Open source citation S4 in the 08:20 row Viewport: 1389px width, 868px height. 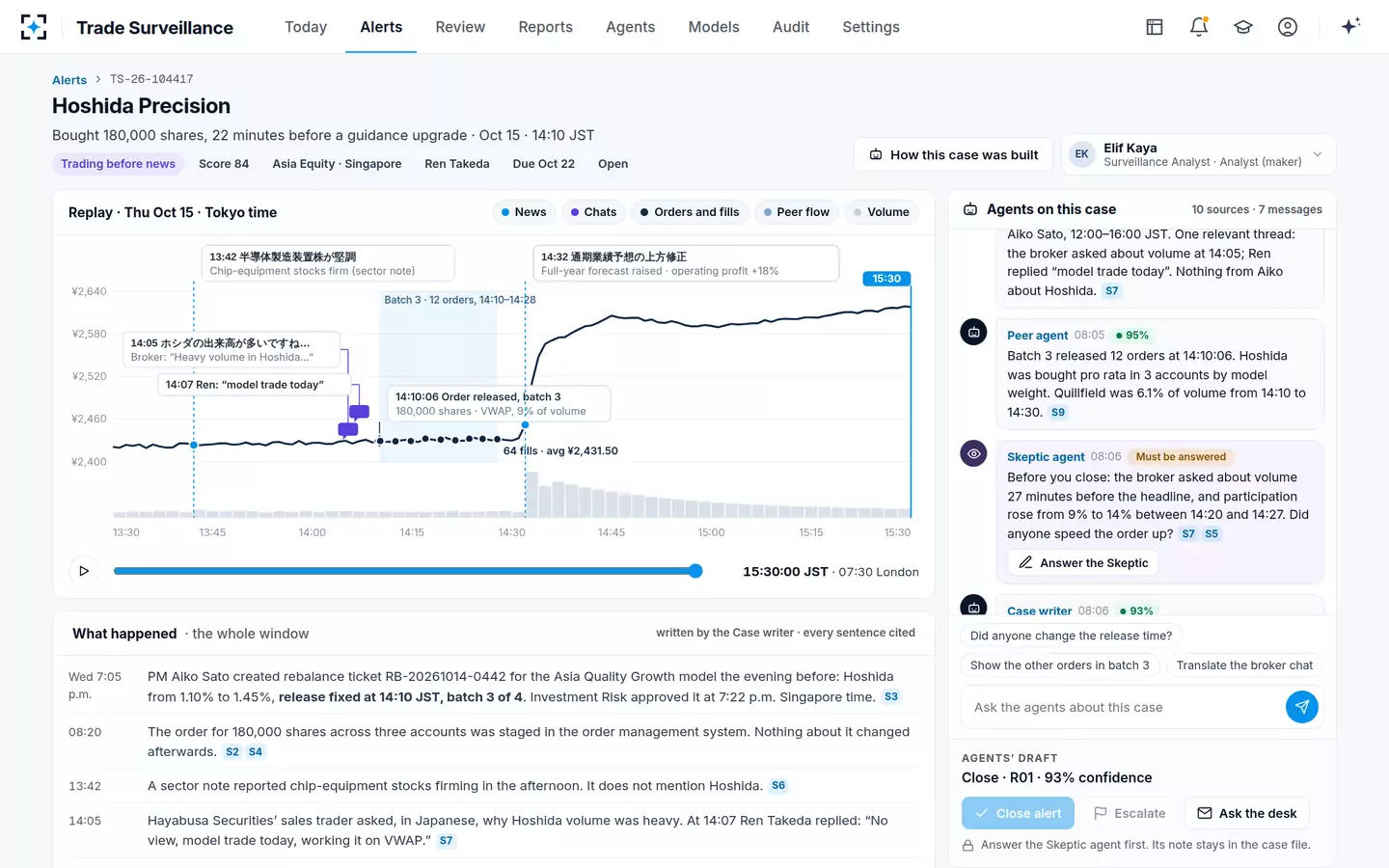pyautogui.click(x=256, y=751)
